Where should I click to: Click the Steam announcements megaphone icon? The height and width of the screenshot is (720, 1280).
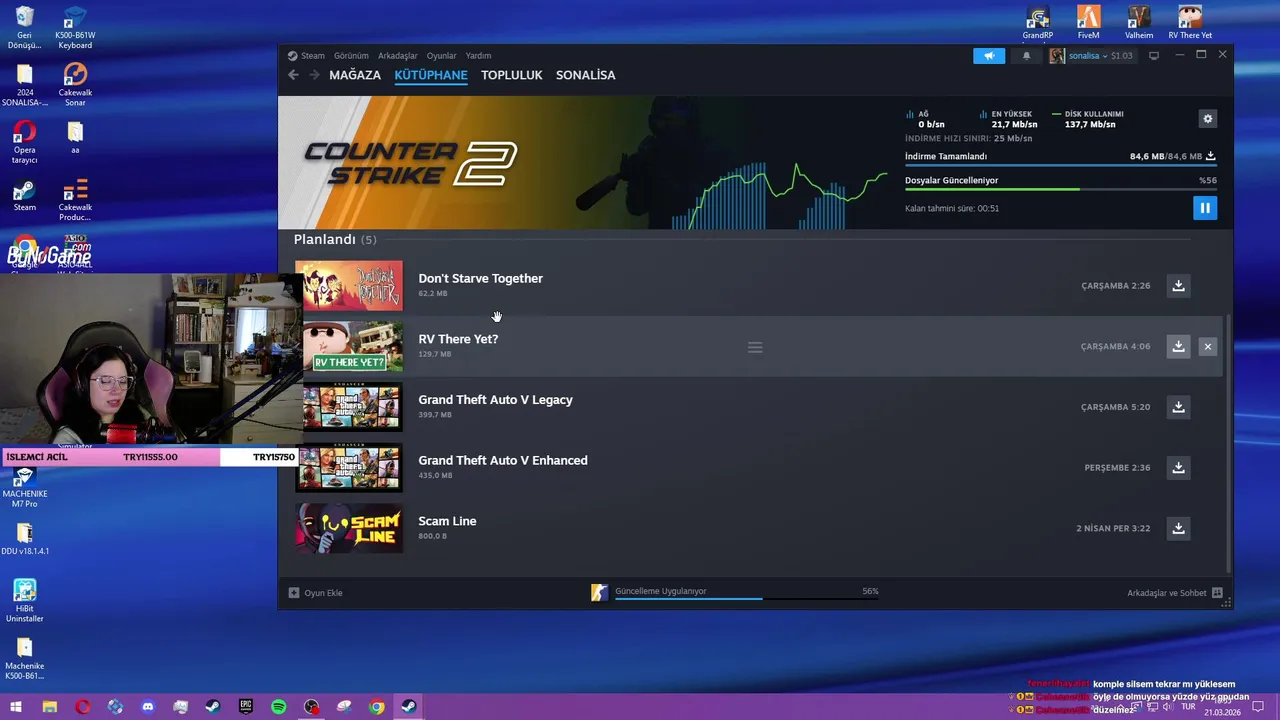tap(989, 56)
